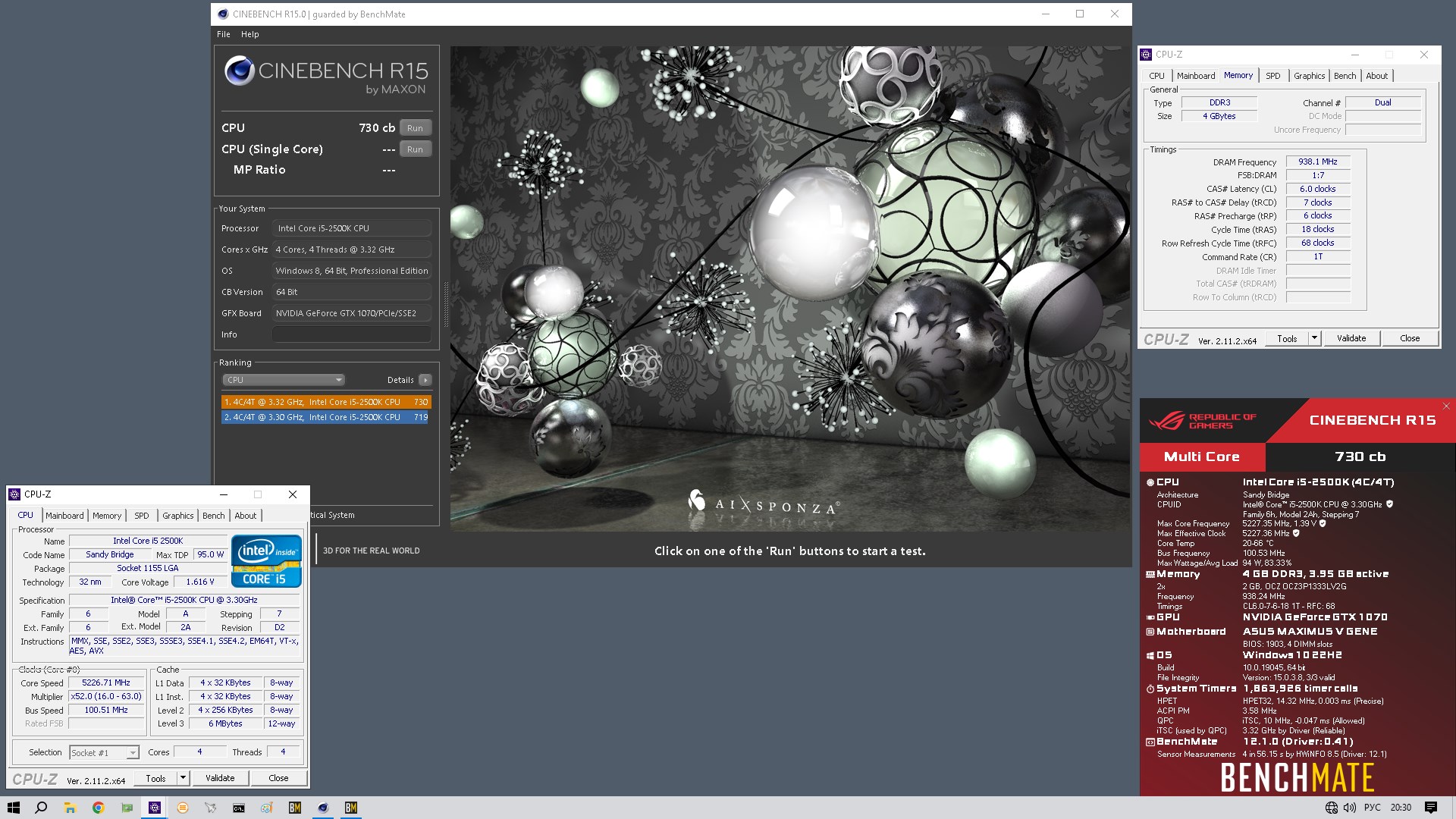Open Chrome from the taskbar

click(98, 808)
